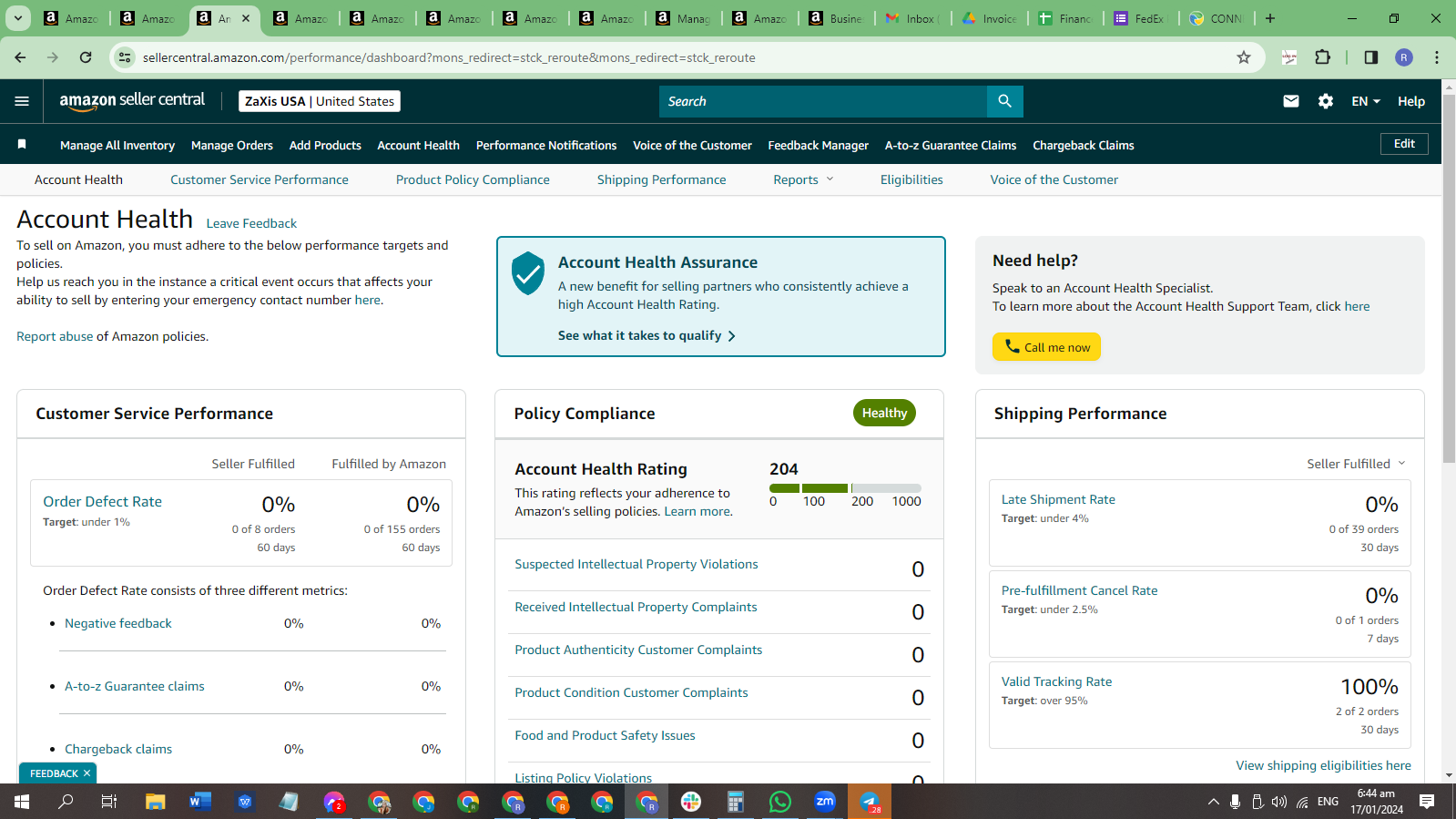Open Calculator from the taskbar
The width and height of the screenshot is (1456, 819).
tap(736, 802)
